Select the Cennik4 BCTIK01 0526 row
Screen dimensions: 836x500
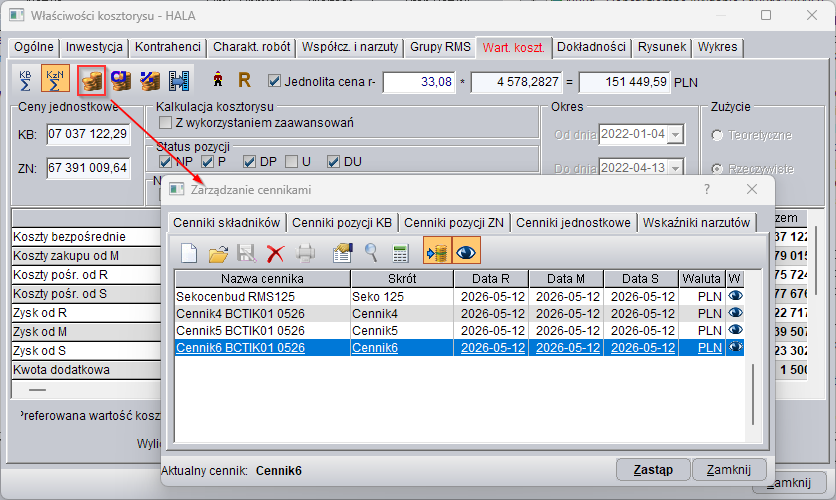(460, 313)
